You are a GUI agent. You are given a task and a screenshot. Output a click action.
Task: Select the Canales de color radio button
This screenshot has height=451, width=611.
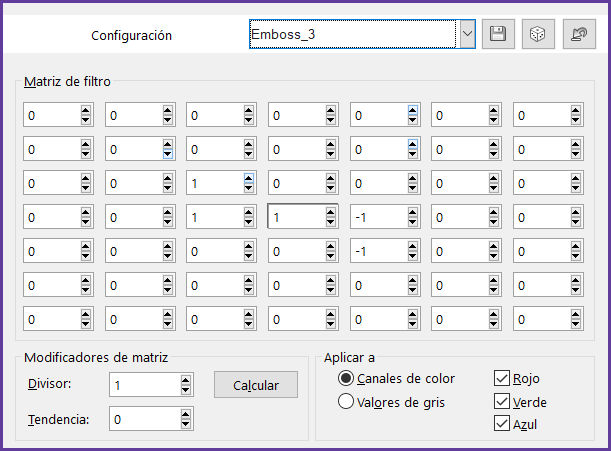(346, 378)
